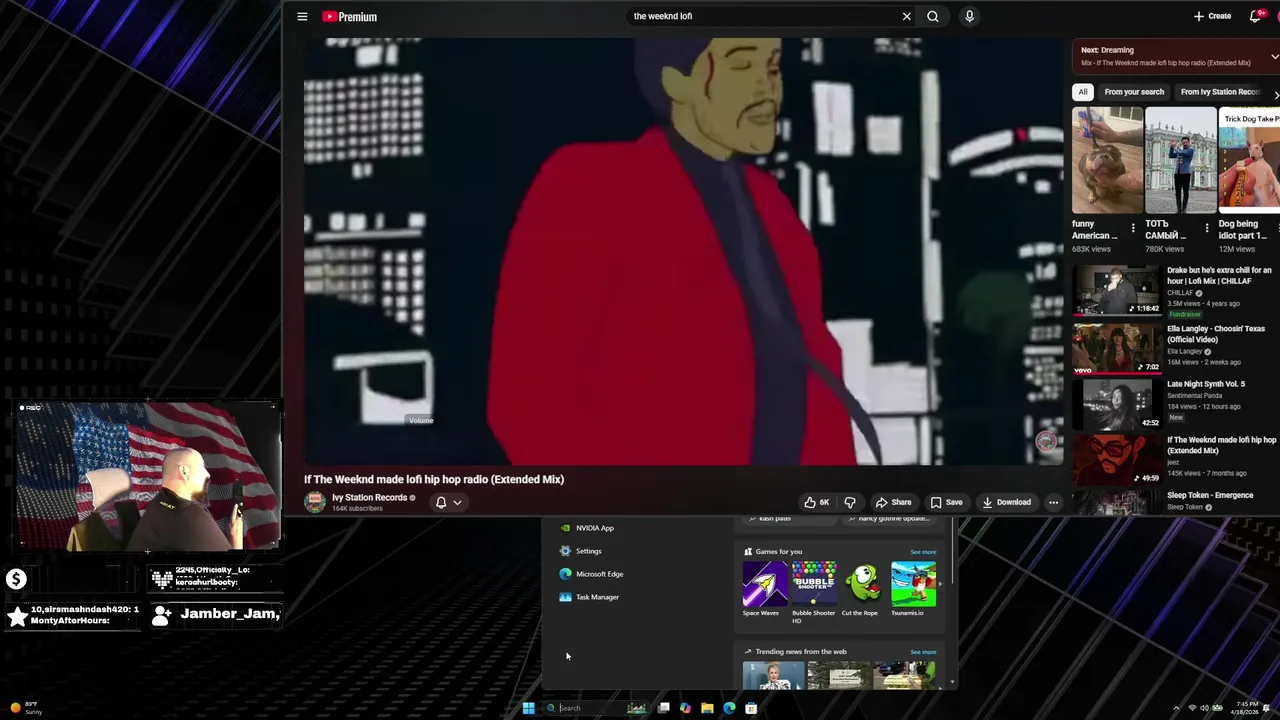Open more actions ellipsis below video
This screenshot has width=1280, height=720.
click(x=1053, y=502)
